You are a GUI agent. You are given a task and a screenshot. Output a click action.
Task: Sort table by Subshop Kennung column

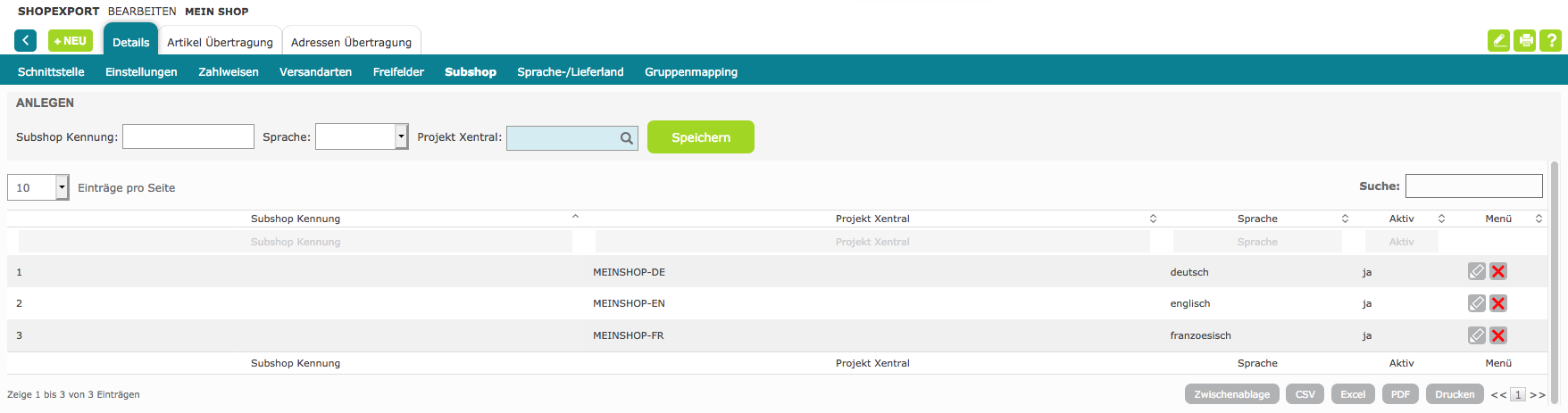pos(296,219)
